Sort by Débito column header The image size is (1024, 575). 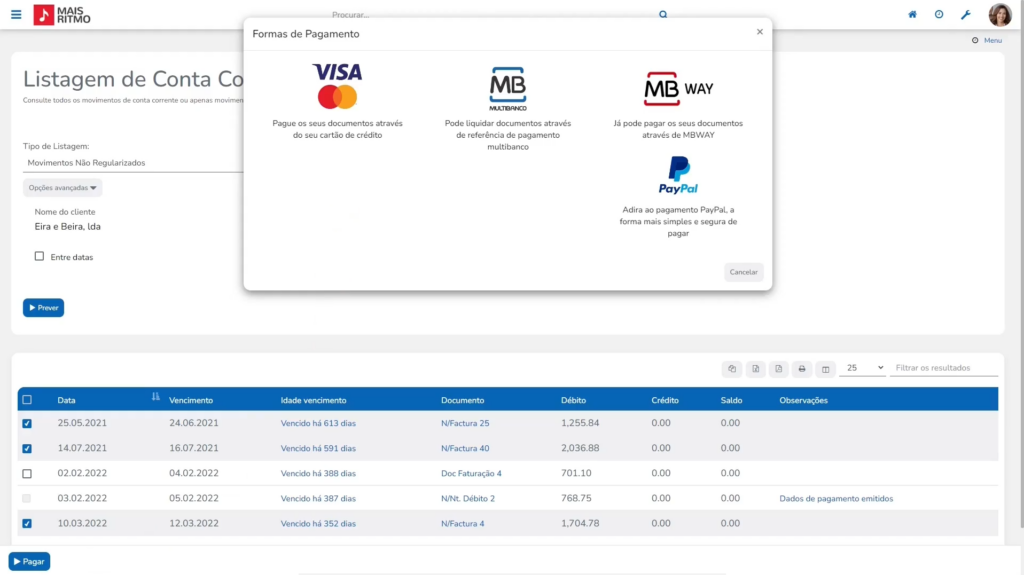[573, 400]
